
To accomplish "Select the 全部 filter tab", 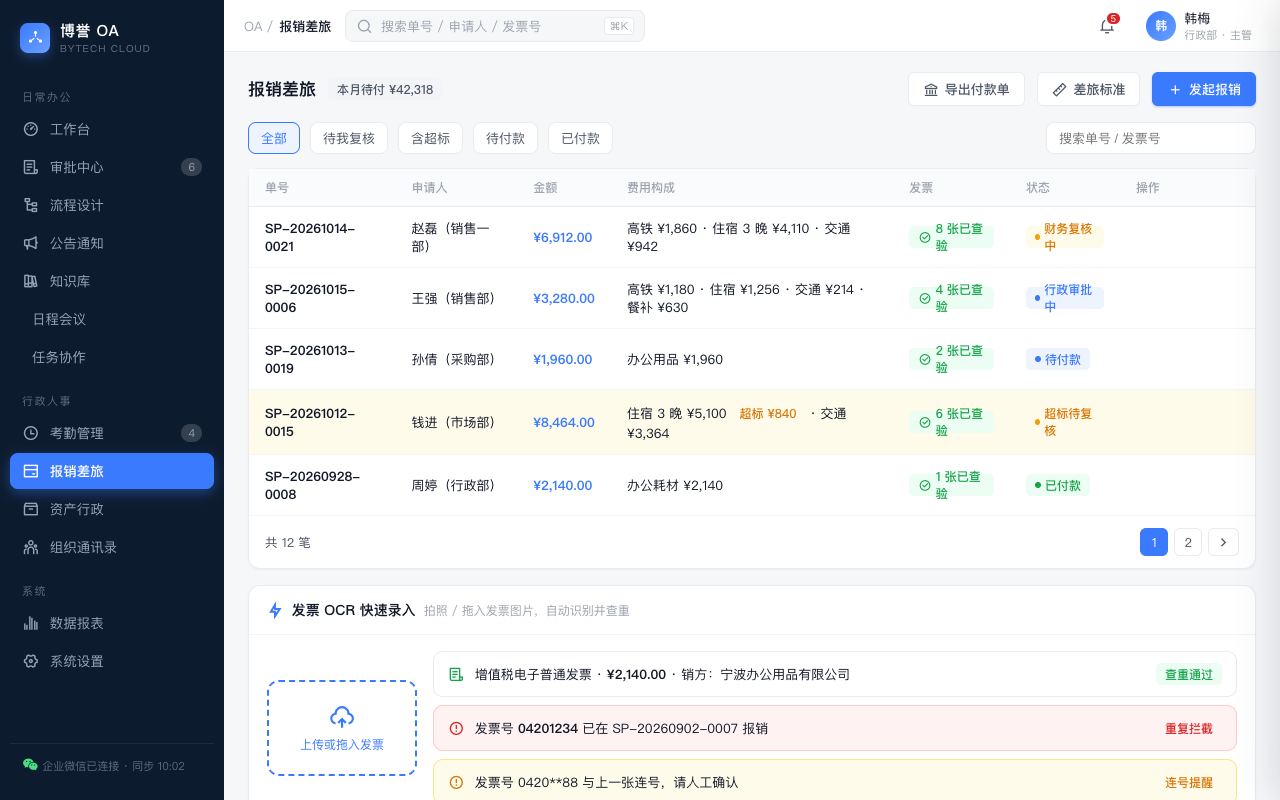I will coord(274,138).
